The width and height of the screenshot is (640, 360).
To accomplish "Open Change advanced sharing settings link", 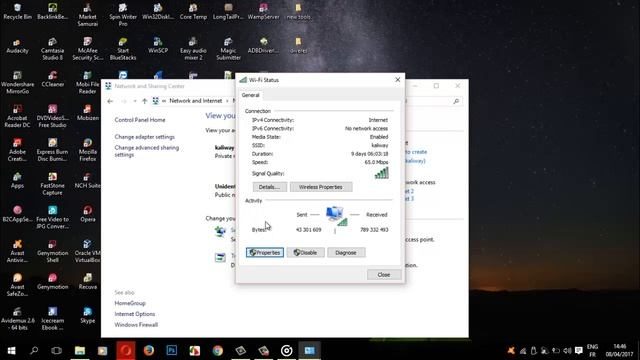I will [x=147, y=151].
